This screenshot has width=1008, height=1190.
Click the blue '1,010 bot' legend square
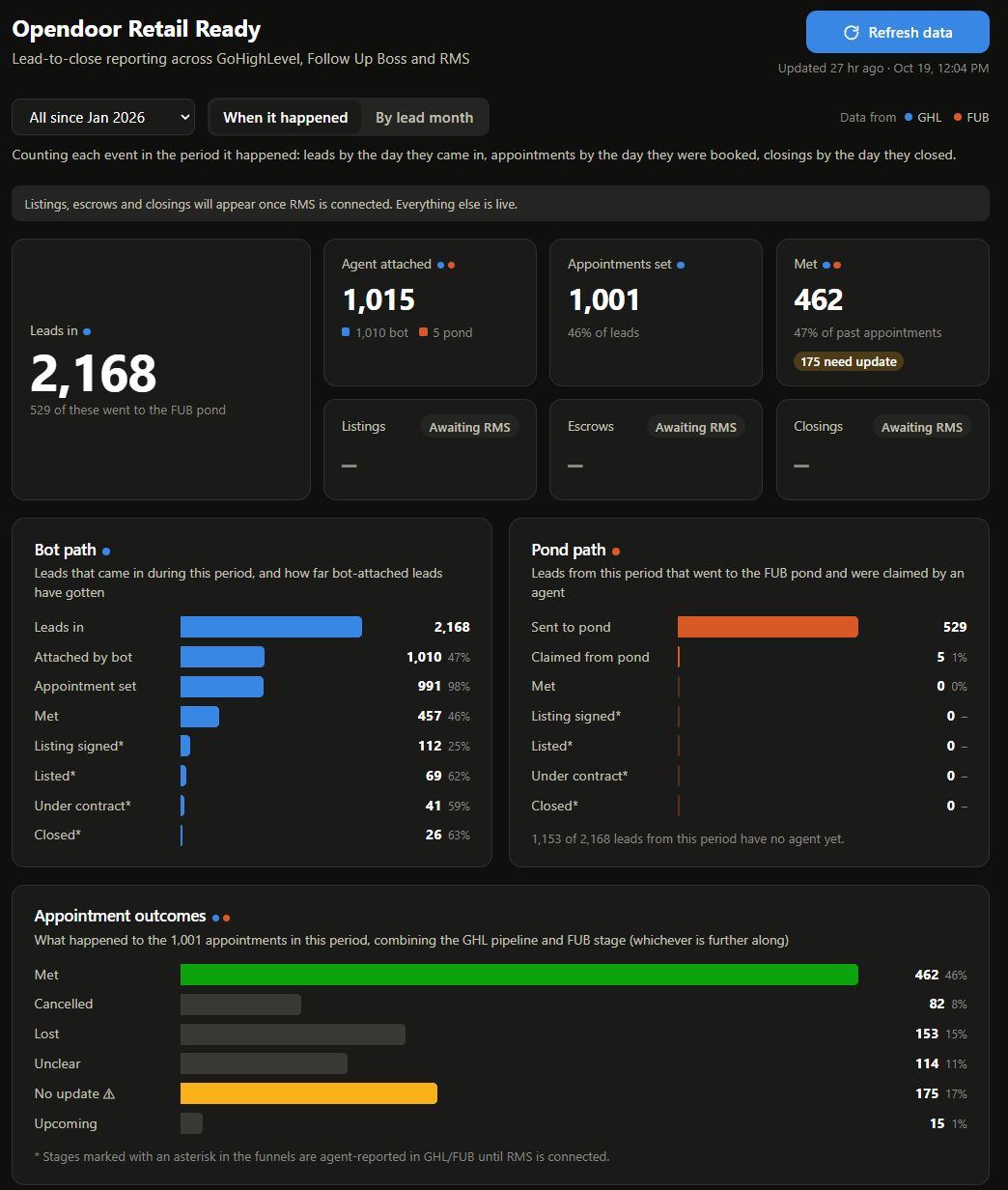tap(347, 332)
